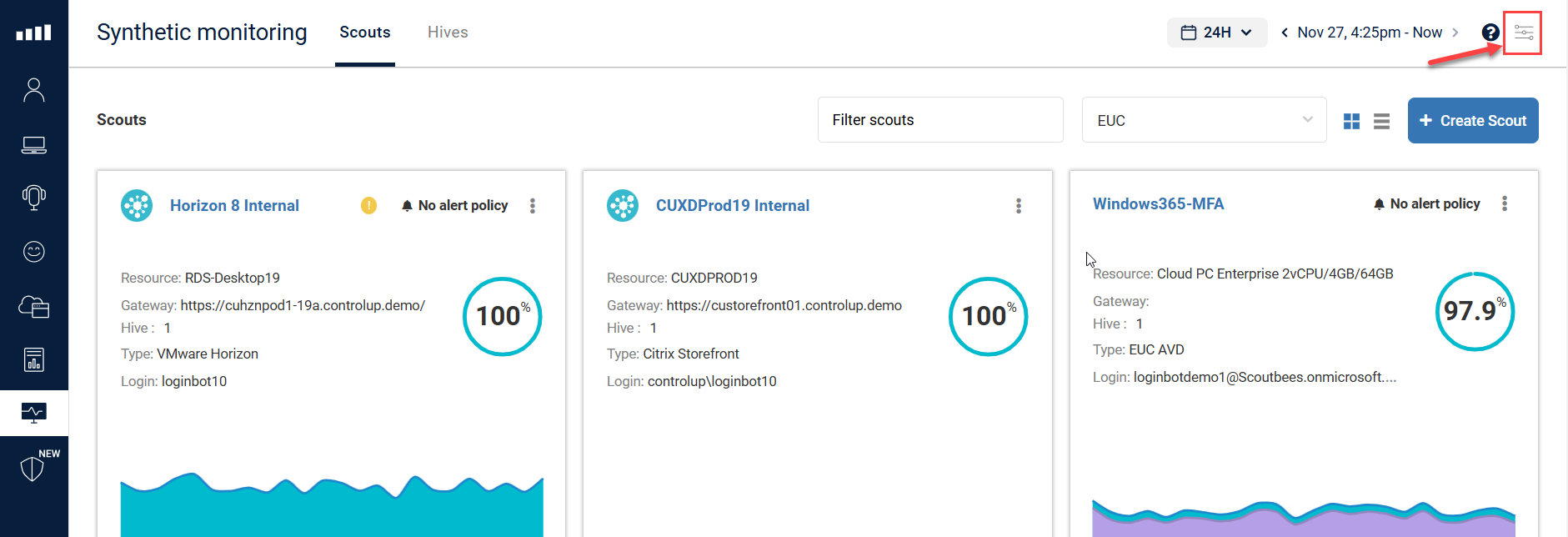1568x537 pixels.
Task: Click the Create Scout button
Action: click(1473, 121)
